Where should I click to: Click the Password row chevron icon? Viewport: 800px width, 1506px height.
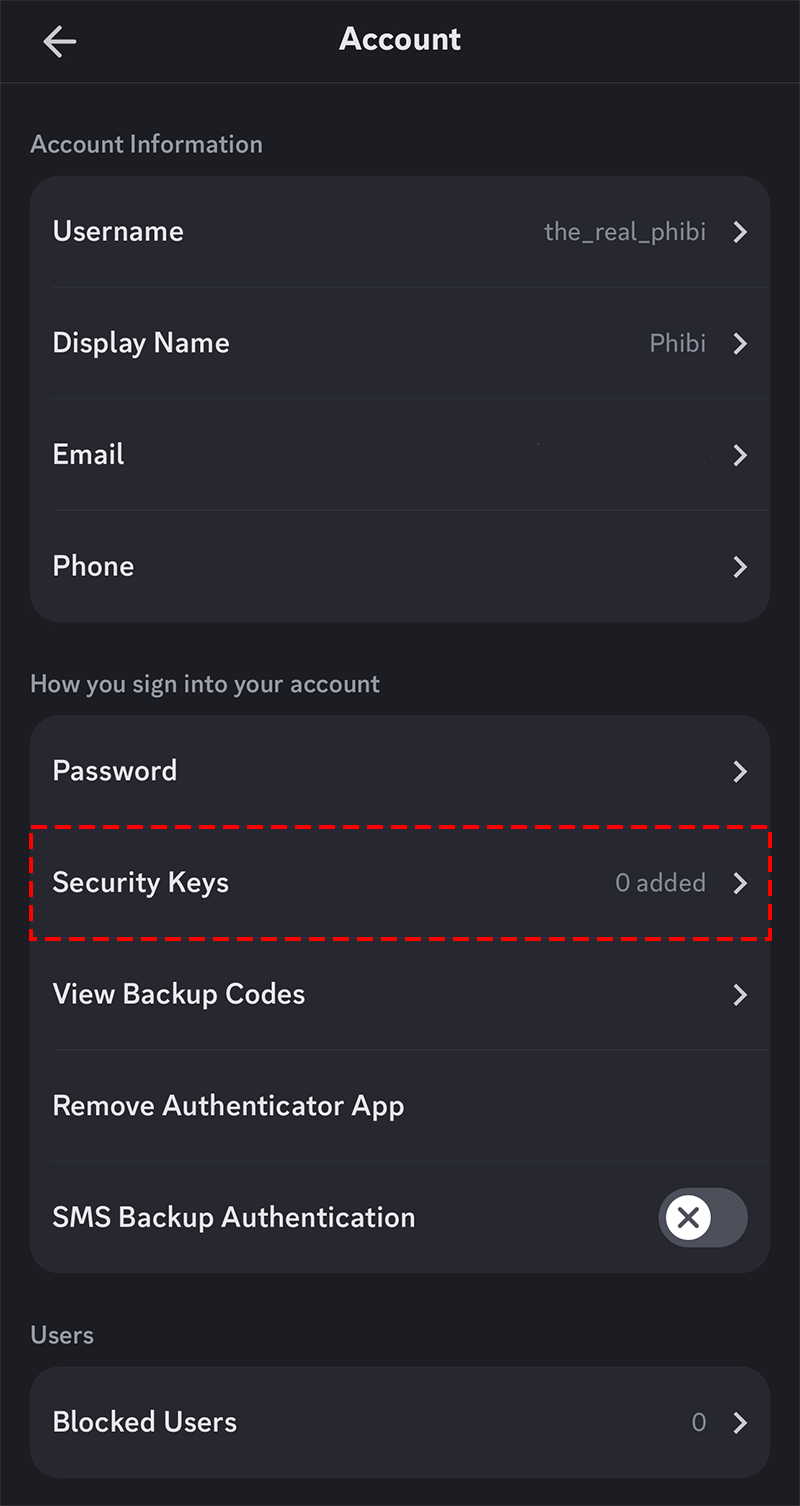(740, 771)
